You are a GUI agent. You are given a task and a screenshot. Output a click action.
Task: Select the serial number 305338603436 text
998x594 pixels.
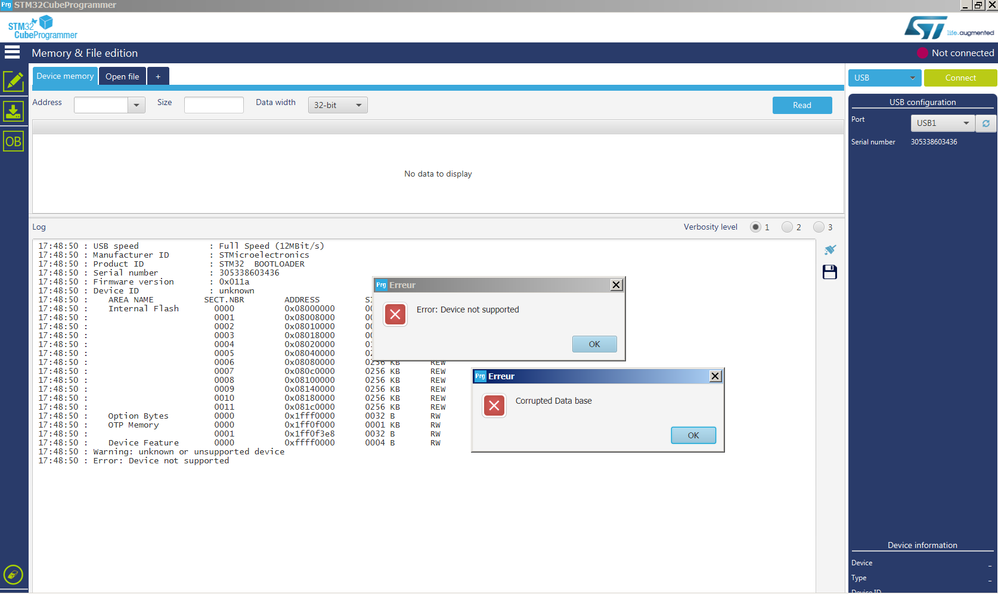(934, 142)
